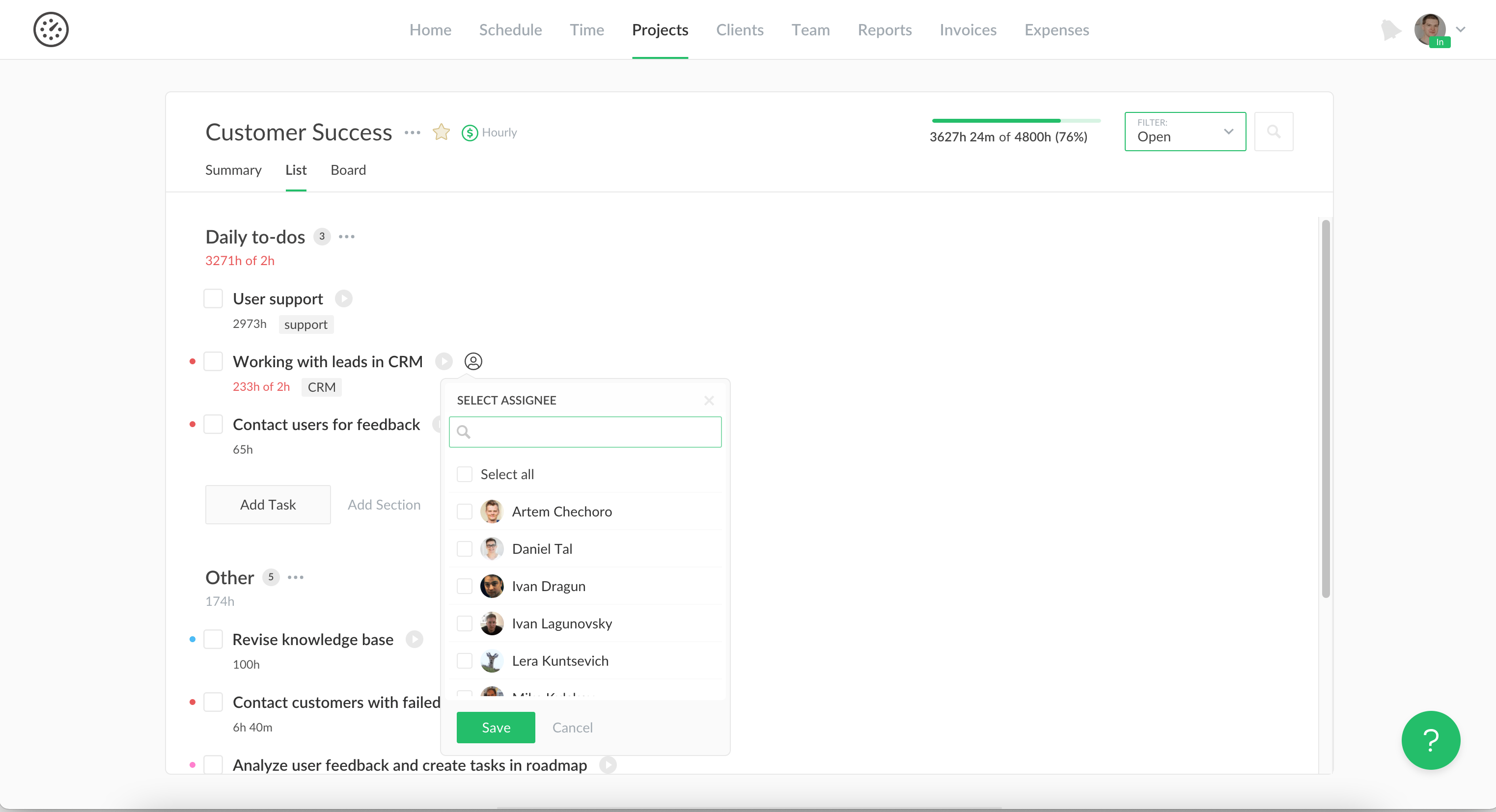Mark User support task complete

[213, 298]
